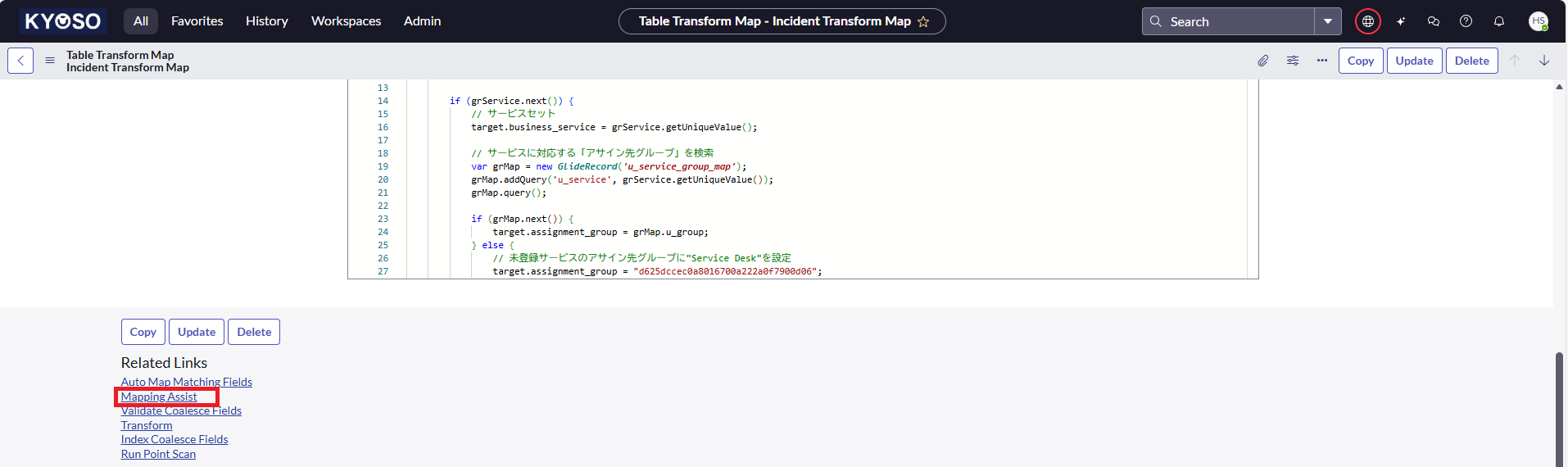Expand the search scope dropdown
The image size is (1568, 467).
[x=1328, y=21]
